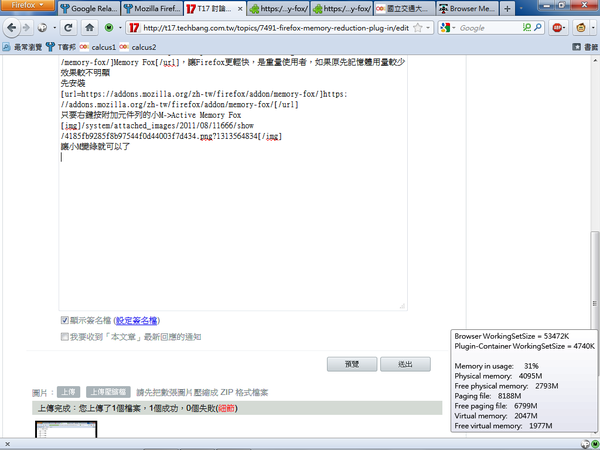Open the 書籤 bookmarks menu button
The width and height of the screenshot is (600, 450).
(585, 47)
